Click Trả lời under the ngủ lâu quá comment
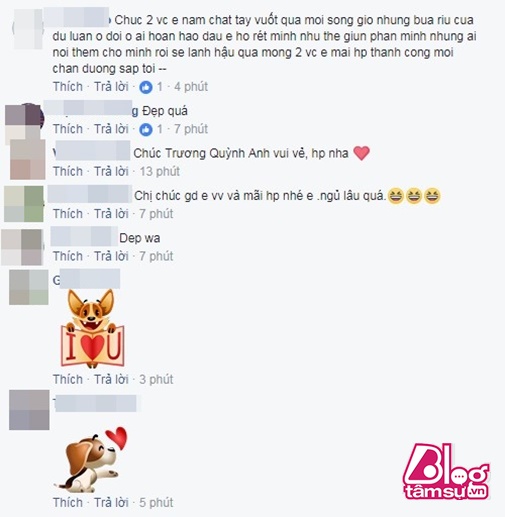Image resolution: width=505 pixels, height=517 pixels. (111, 214)
